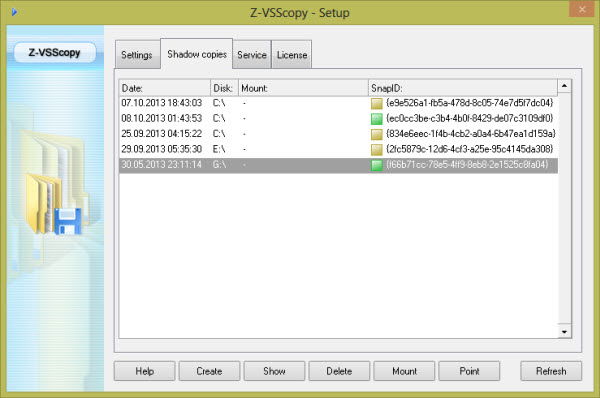Viewport: 600px width, 398px height.
Task: Click the scrollbar down arrow
Action: [564, 331]
